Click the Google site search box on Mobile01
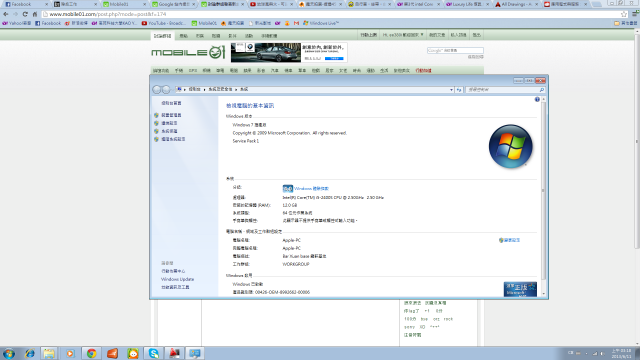This screenshot has height=360, width=640. pos(455,51)
